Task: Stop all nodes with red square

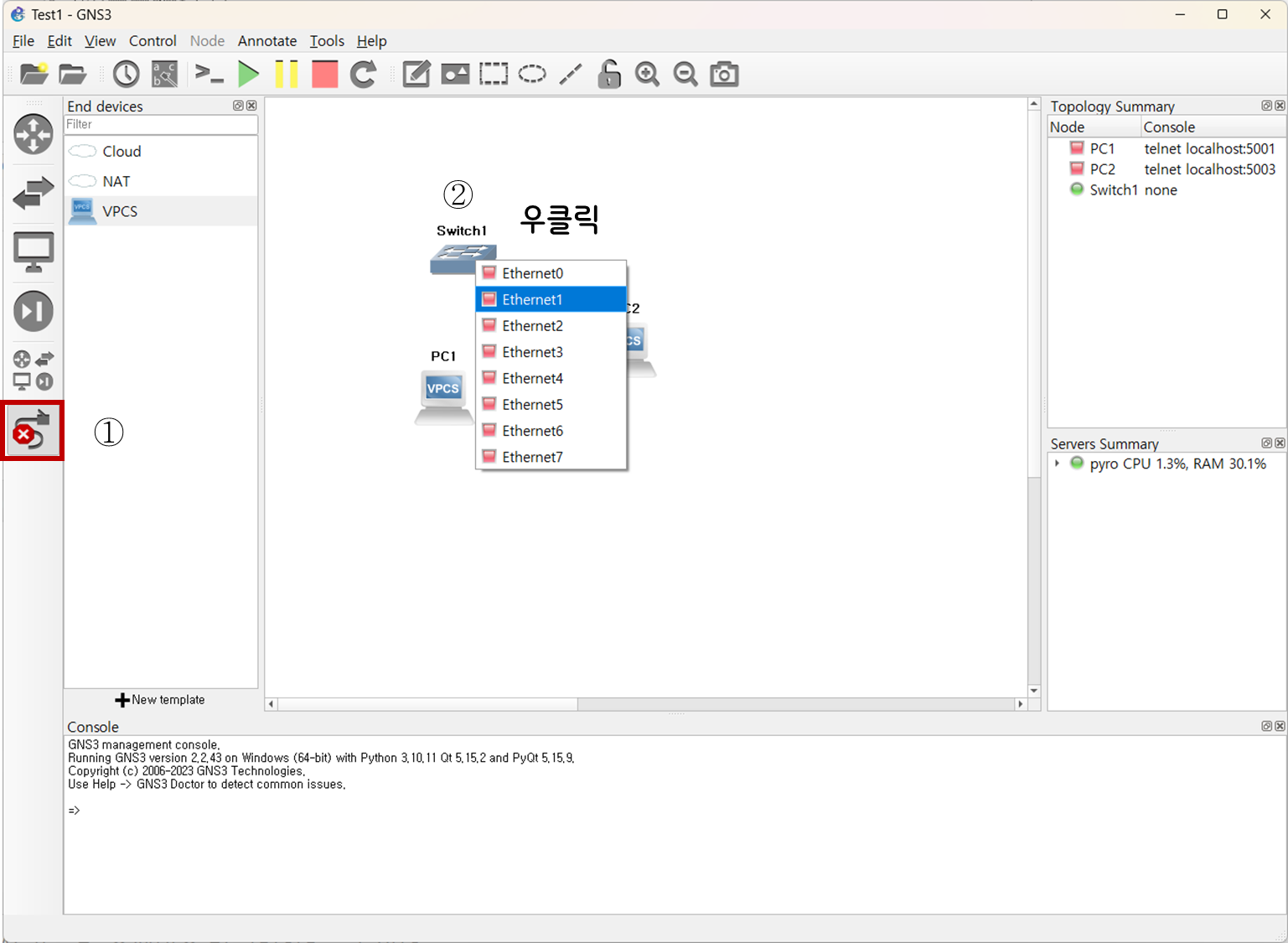Action: click(325, 74)
